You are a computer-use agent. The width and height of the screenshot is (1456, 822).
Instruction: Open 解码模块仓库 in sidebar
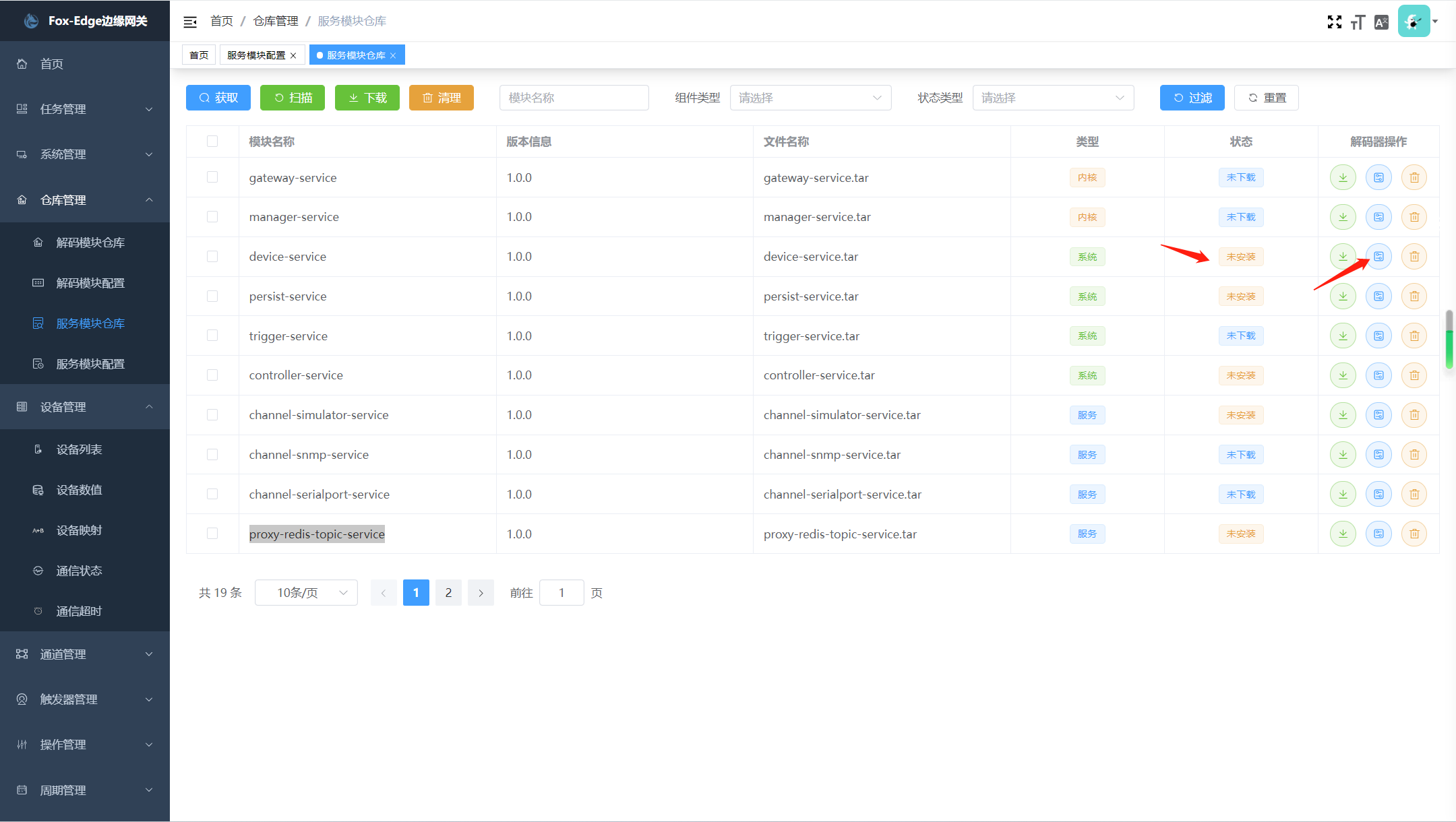[85, 243]
